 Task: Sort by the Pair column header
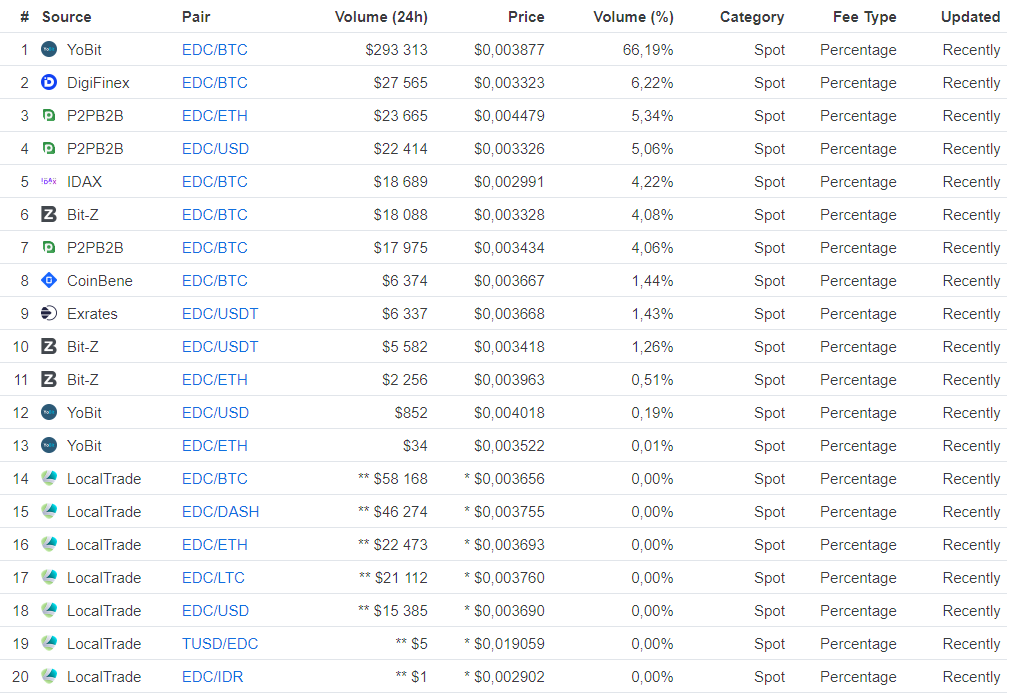pos(196,17)
